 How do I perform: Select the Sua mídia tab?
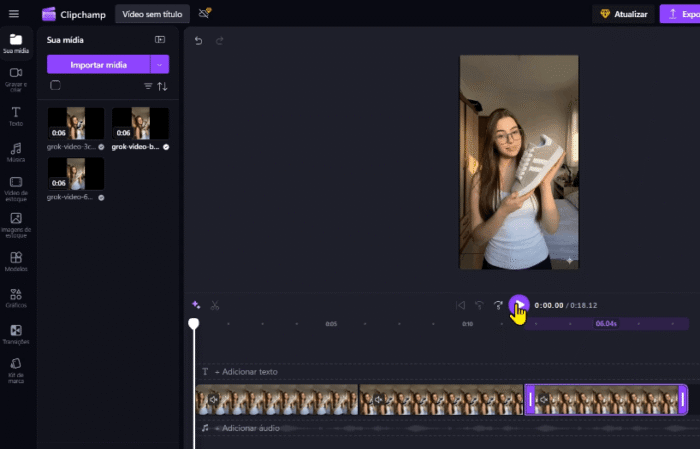(16, 42)
